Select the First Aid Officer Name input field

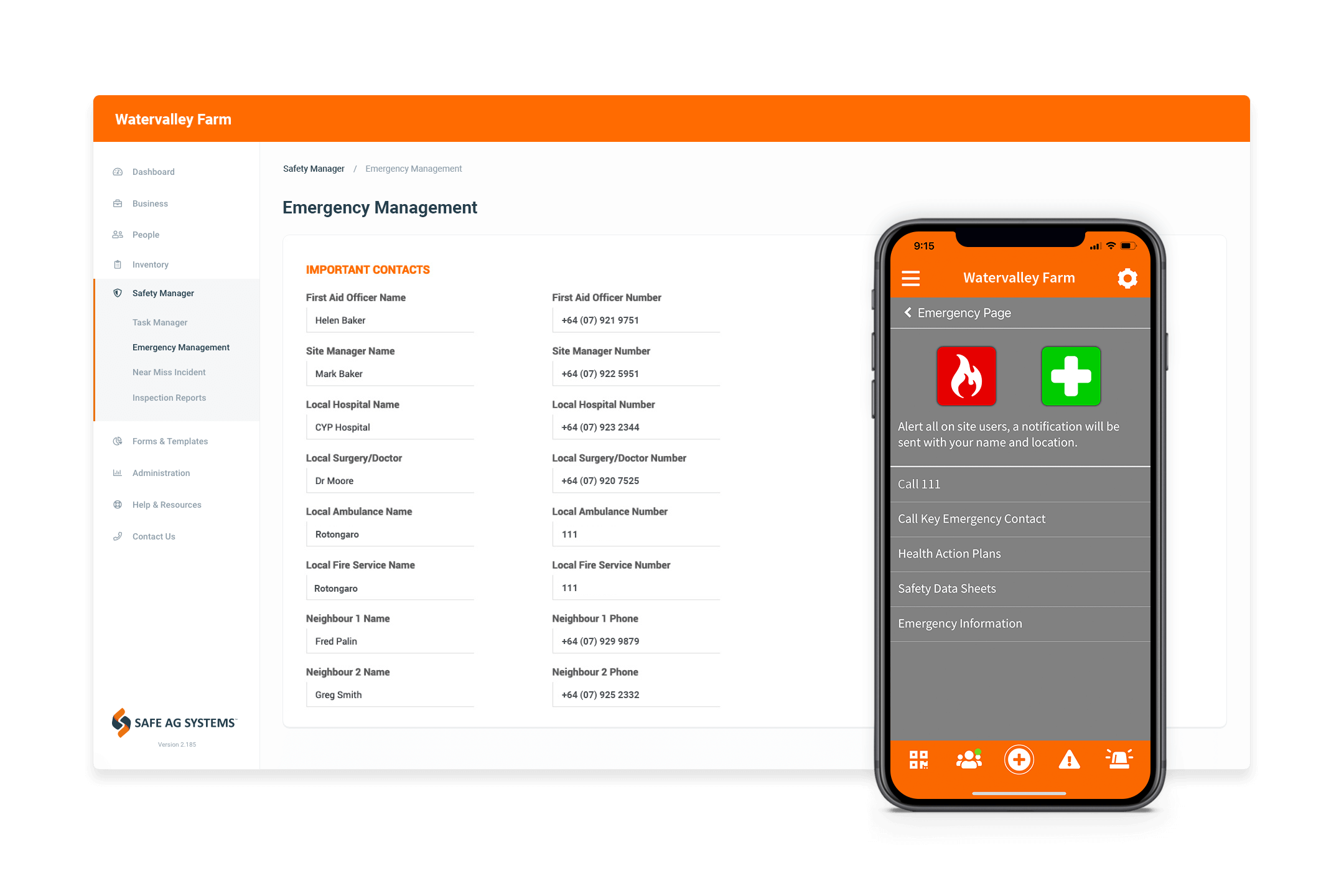[x=391, y=320]
